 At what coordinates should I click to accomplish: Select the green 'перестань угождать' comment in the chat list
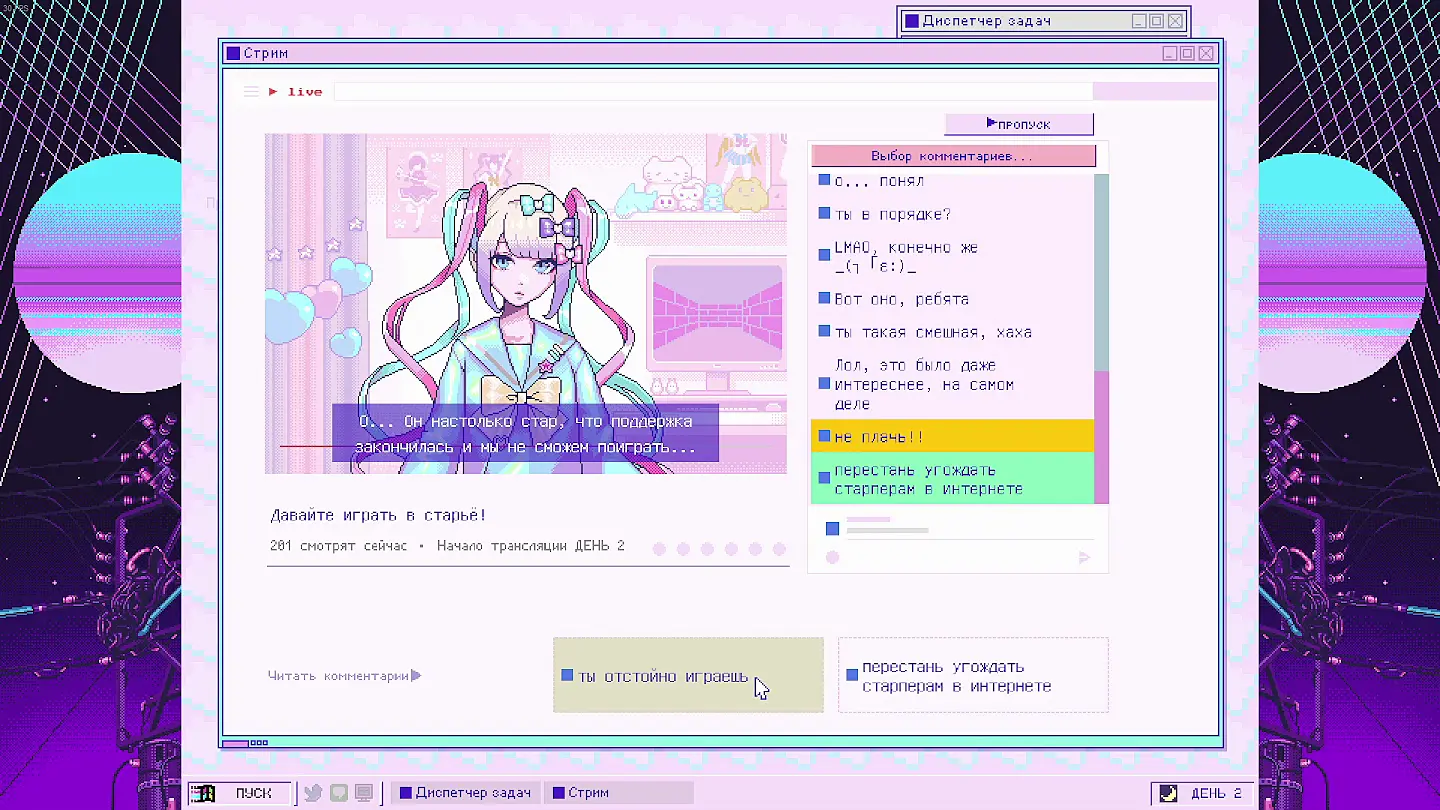(x=952, y=479)
